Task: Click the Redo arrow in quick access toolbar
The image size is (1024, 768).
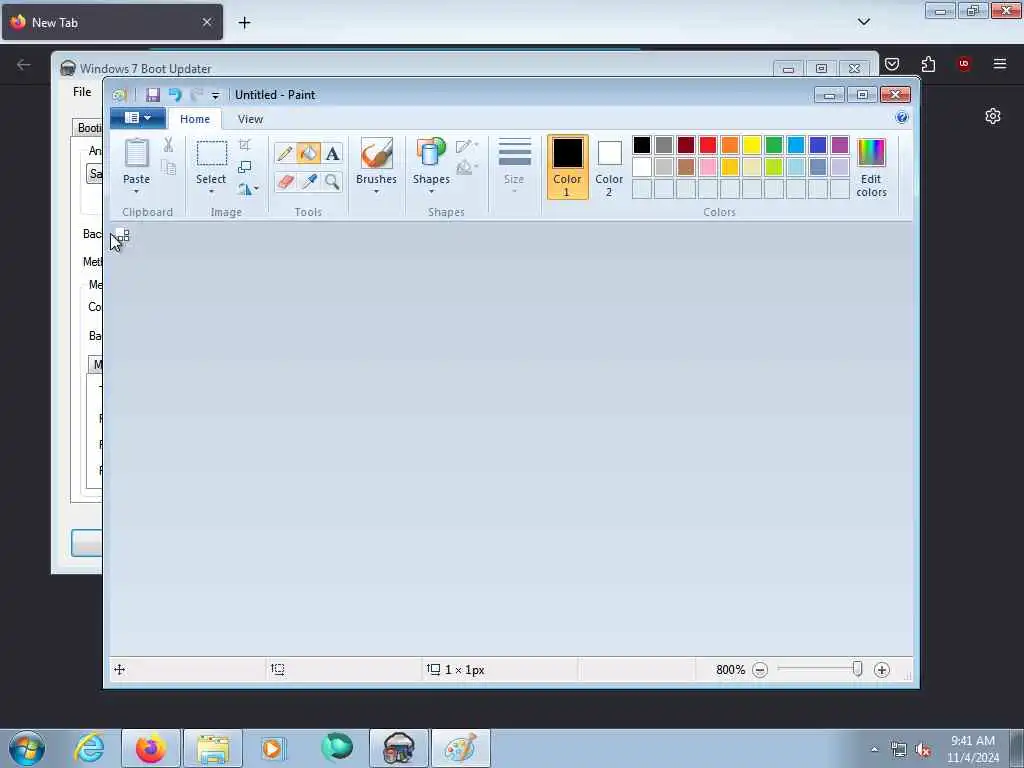Action: tap(197, 95)
